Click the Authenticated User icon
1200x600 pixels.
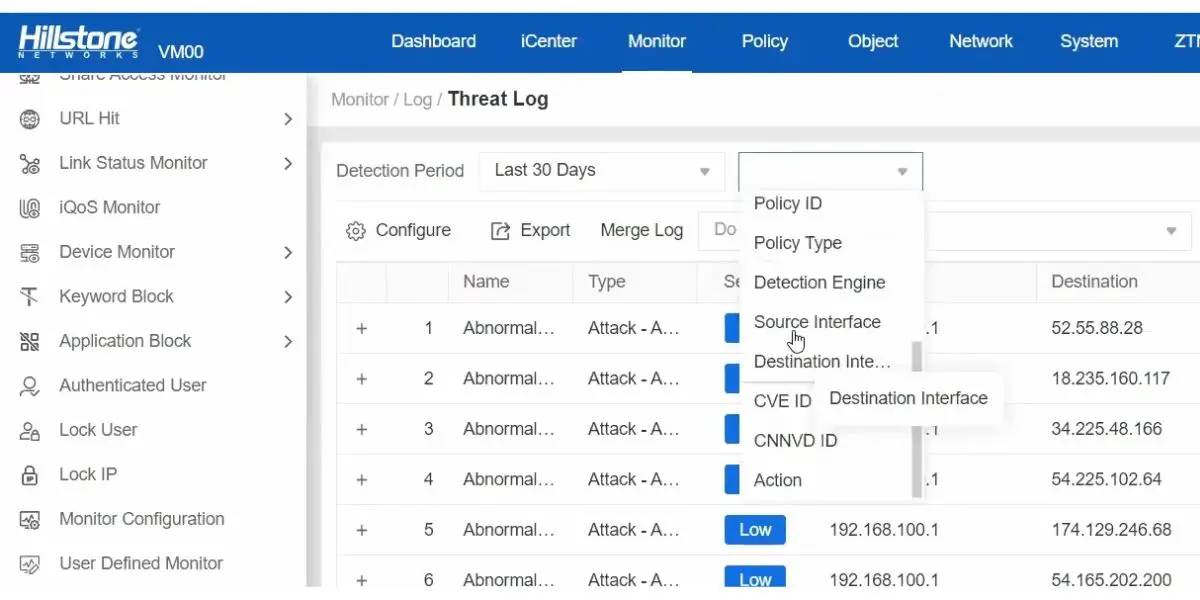[x=30, y=386]
